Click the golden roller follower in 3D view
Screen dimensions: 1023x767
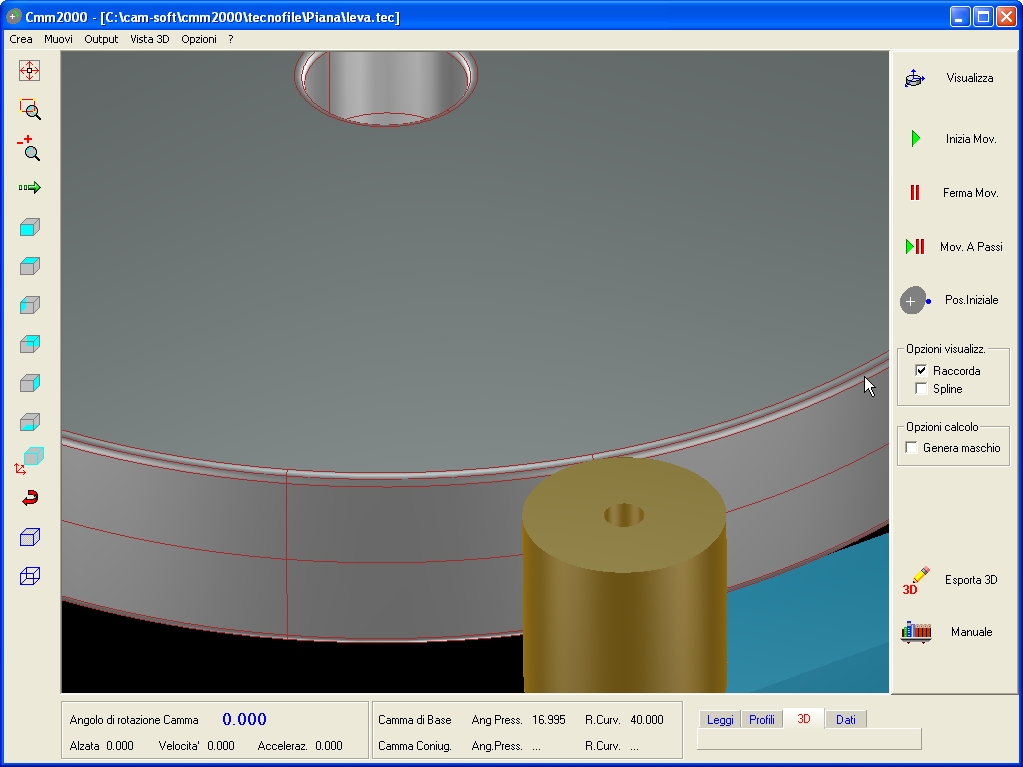(624, 574)
